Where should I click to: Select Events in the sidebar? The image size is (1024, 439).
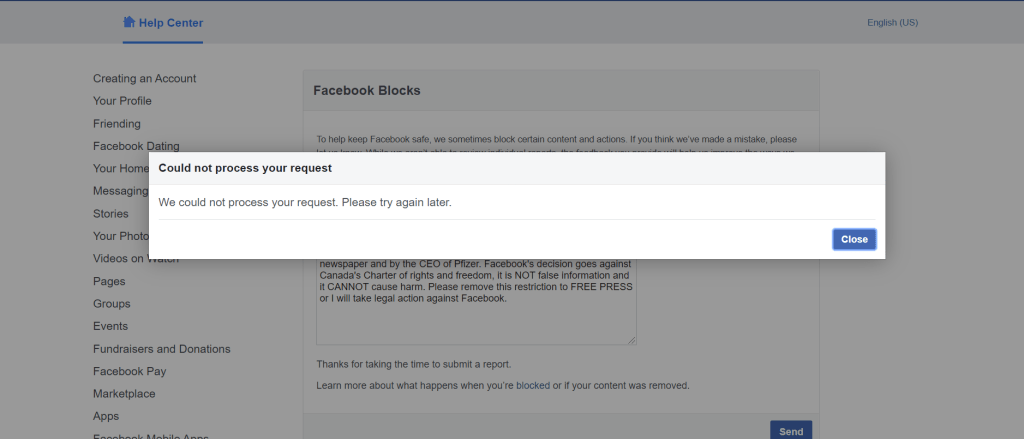coord(110,326)
